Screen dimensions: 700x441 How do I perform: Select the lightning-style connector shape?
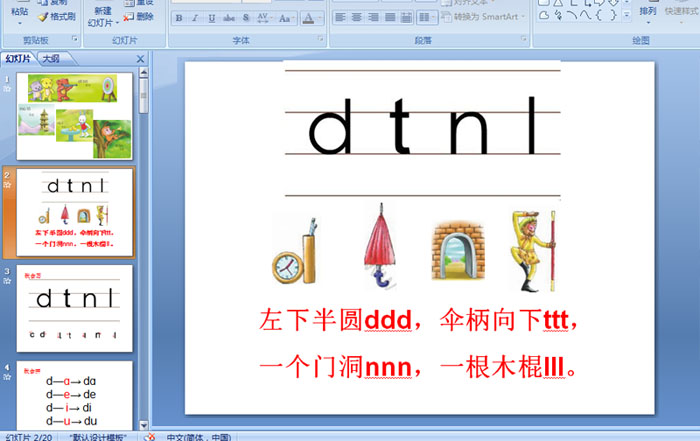point(558,16)
